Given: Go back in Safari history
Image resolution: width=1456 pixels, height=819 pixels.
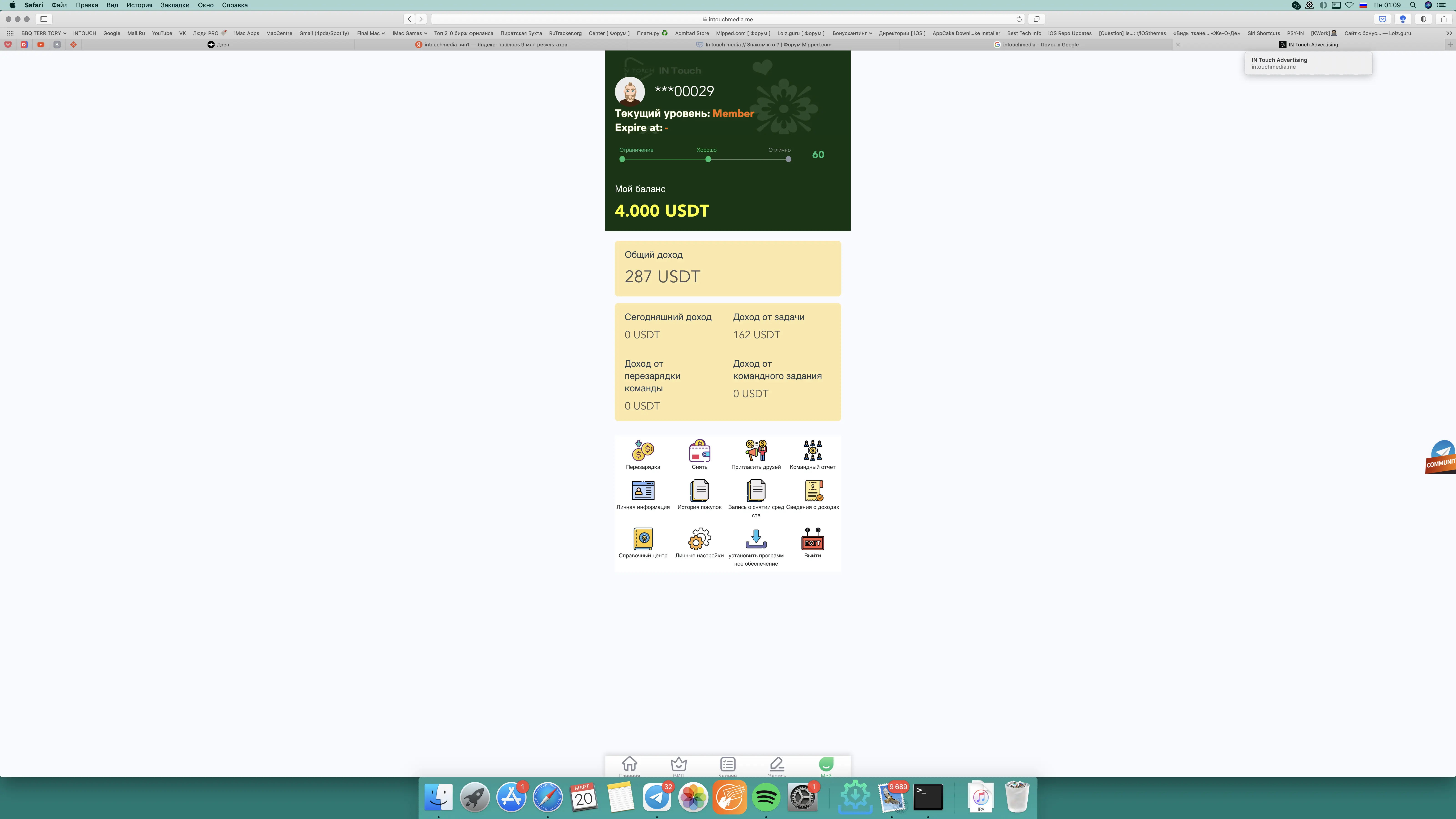Looking at the screenshot, I should click(x=410, y=19).
